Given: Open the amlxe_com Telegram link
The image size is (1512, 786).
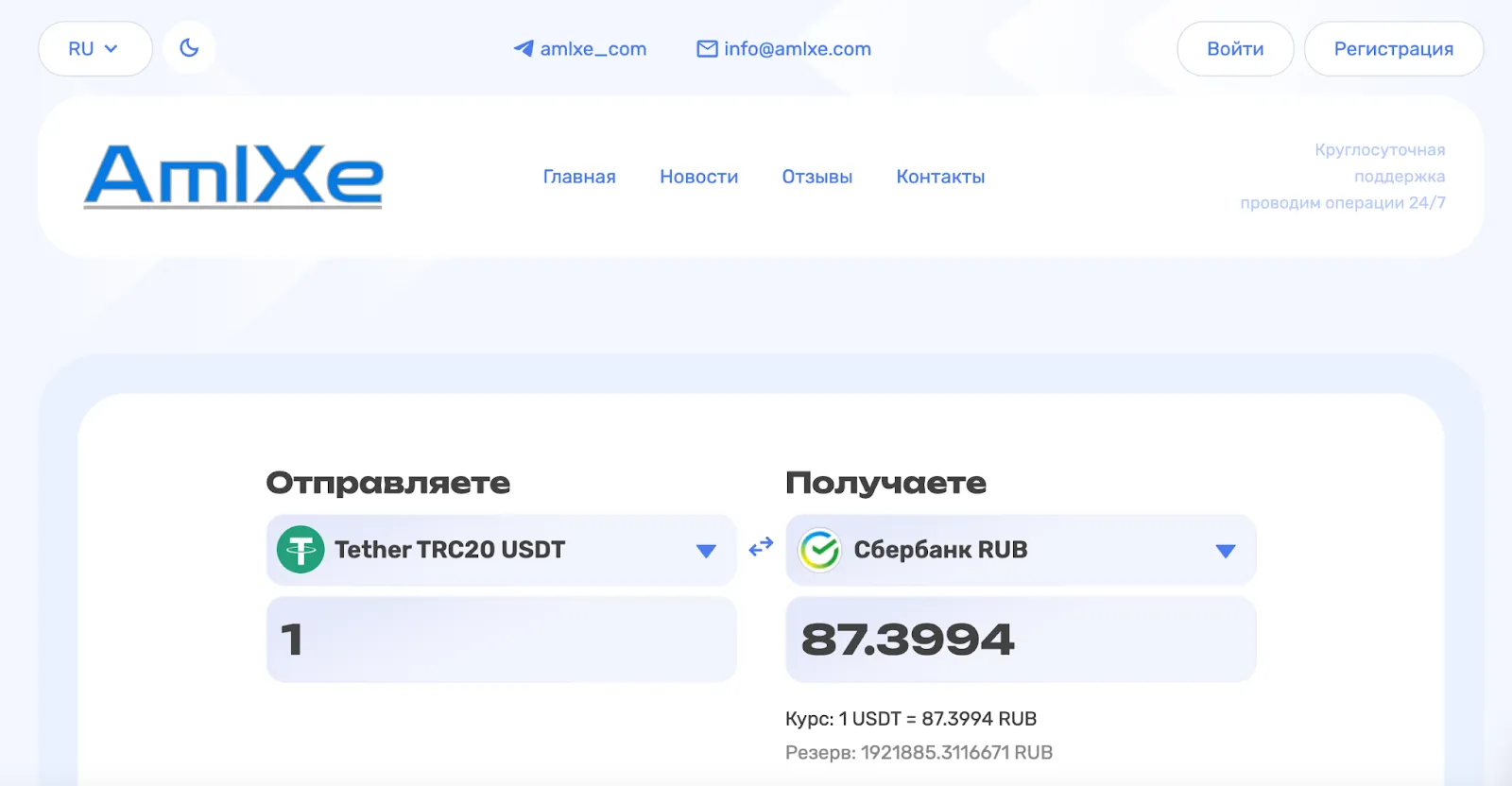Looking at the screenshot, I should [x=593, y=49].
